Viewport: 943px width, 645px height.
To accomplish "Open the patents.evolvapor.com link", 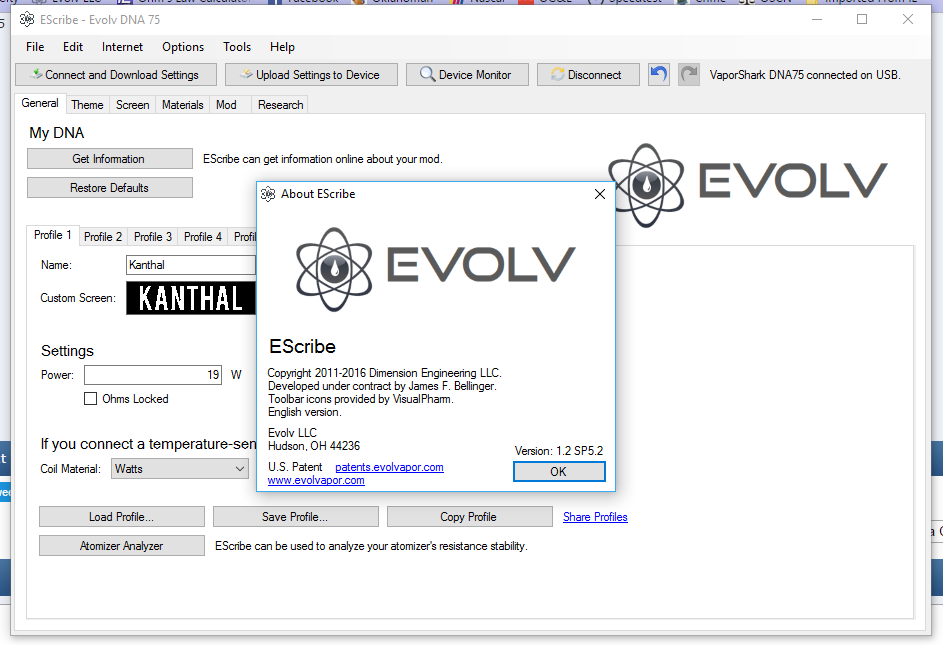I will (x=389, y=467).
